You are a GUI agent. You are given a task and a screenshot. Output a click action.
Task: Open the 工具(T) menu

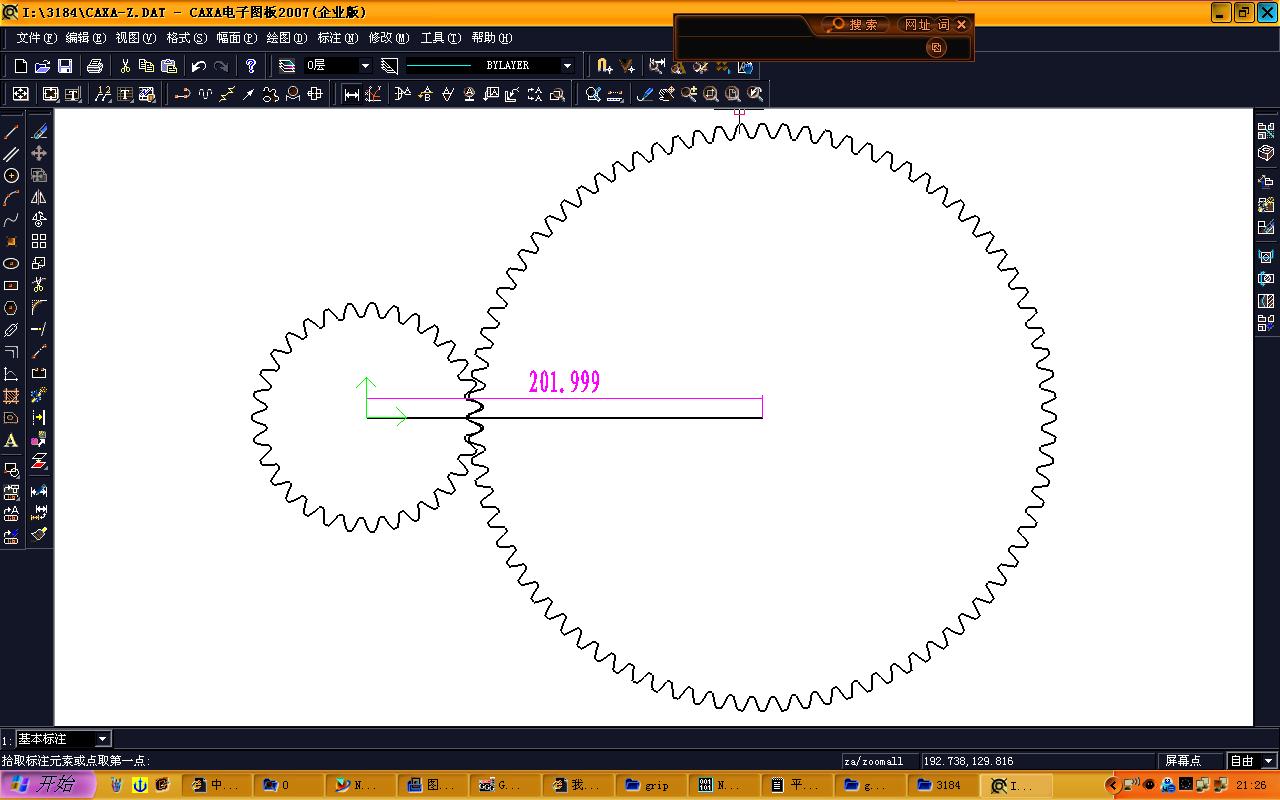(440, 38)
